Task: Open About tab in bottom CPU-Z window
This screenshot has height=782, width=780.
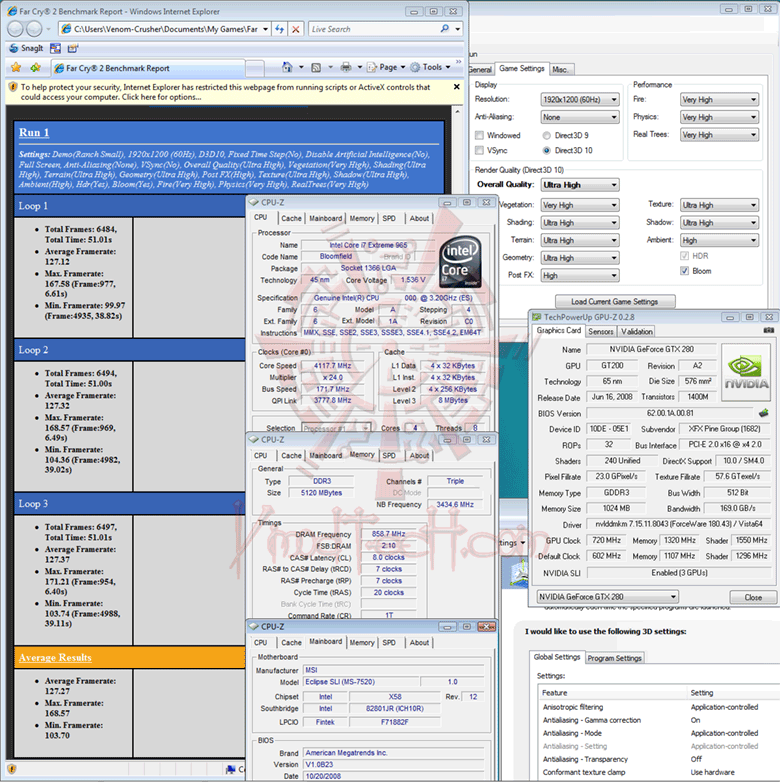Action: 419,642
